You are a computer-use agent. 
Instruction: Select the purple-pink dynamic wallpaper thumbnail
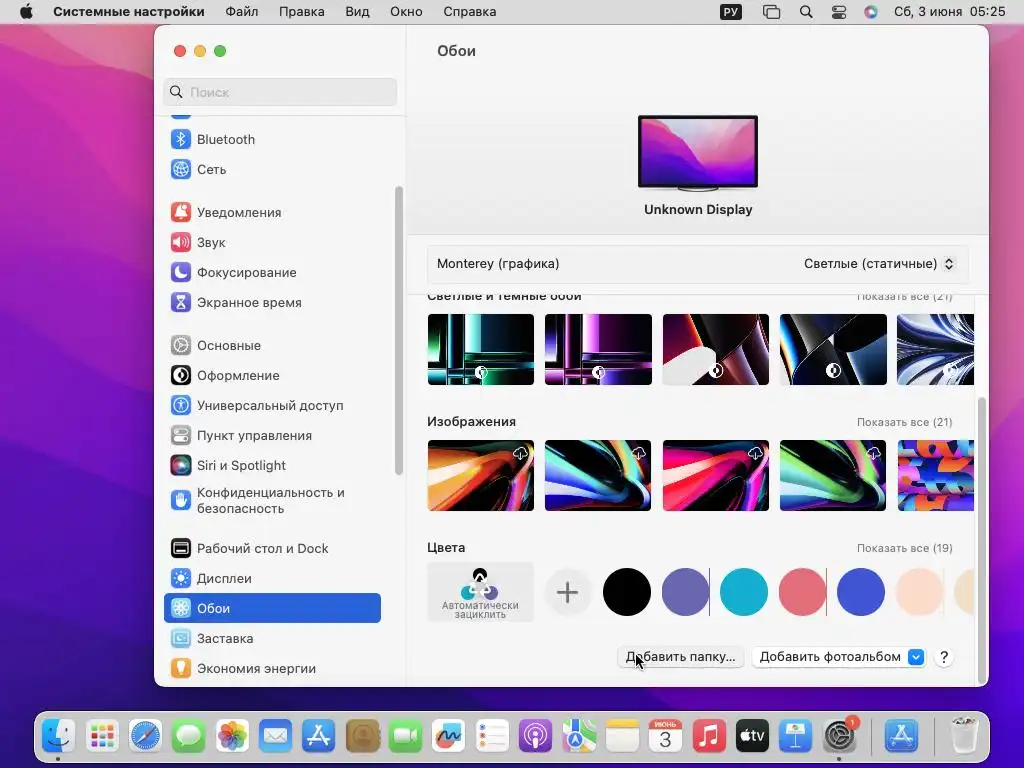(598, 349)
